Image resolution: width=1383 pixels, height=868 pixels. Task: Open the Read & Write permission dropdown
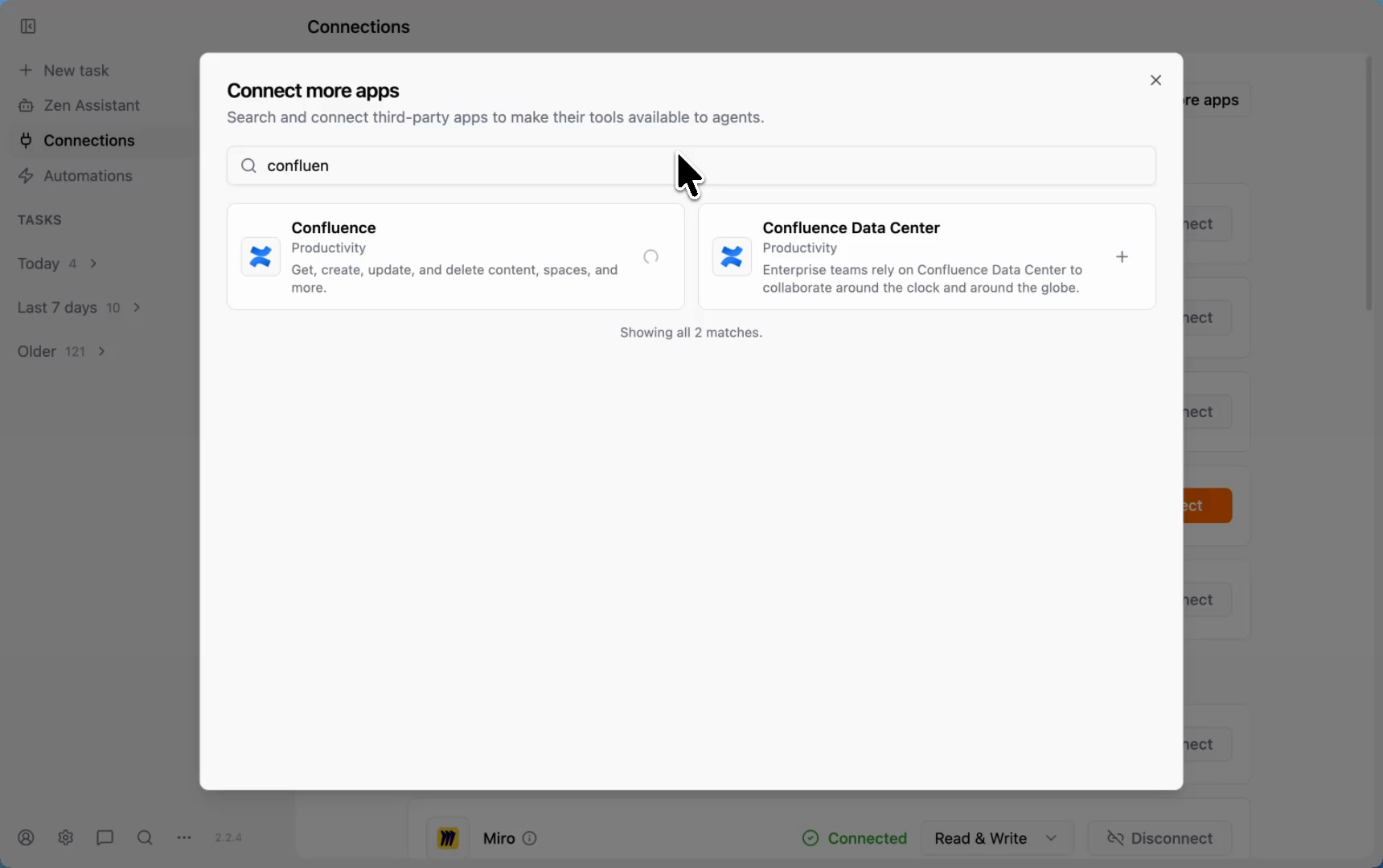tap(996, 838)
